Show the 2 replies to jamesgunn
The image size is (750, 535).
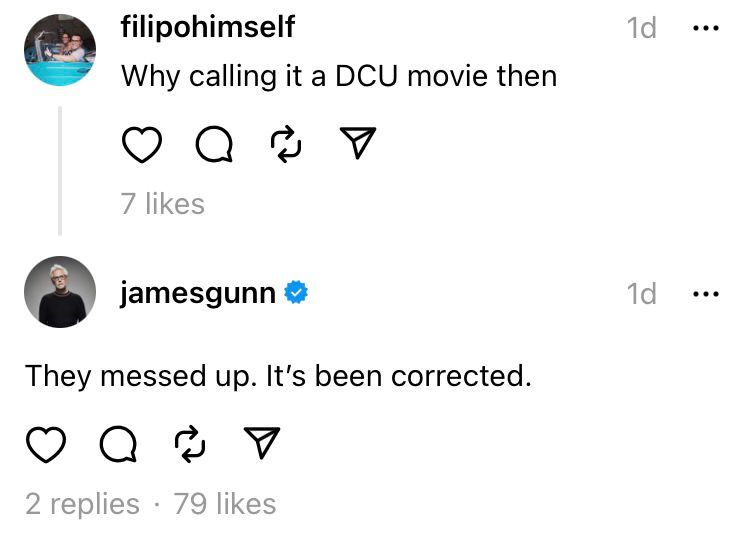pos(82,504)
